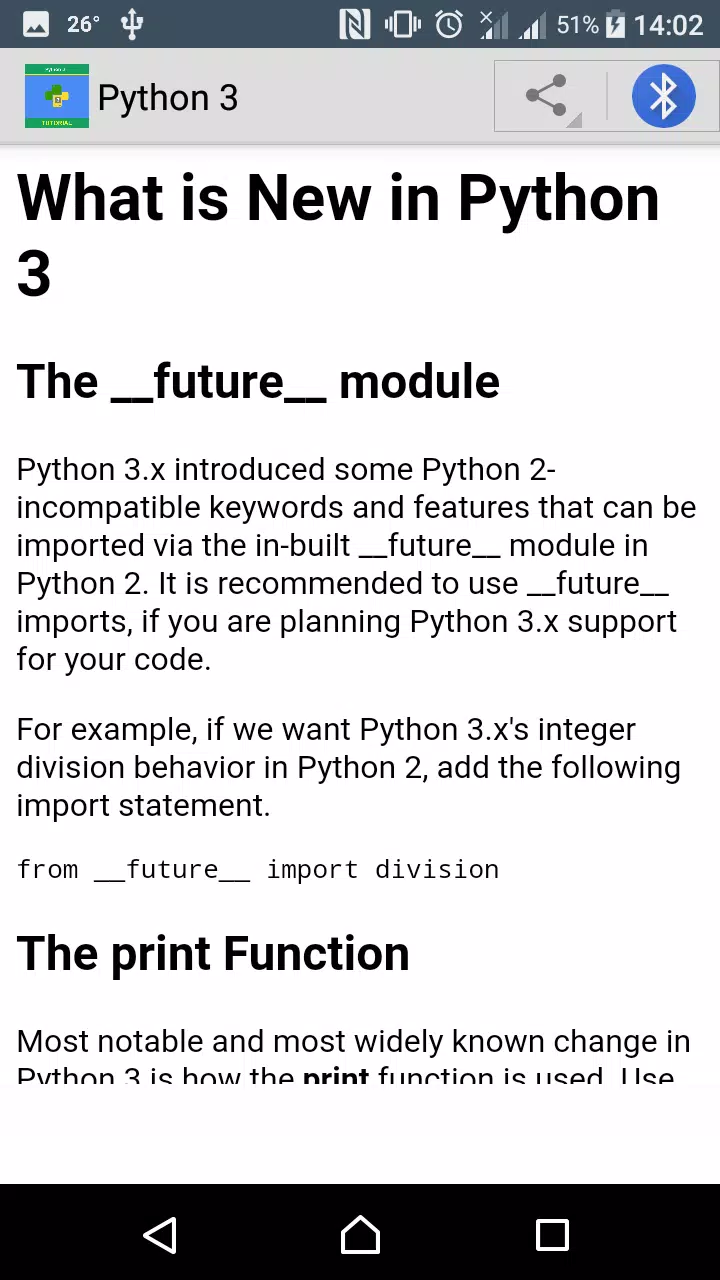
Task: Tap the USB connection status icon
Action: pos(132,24)
